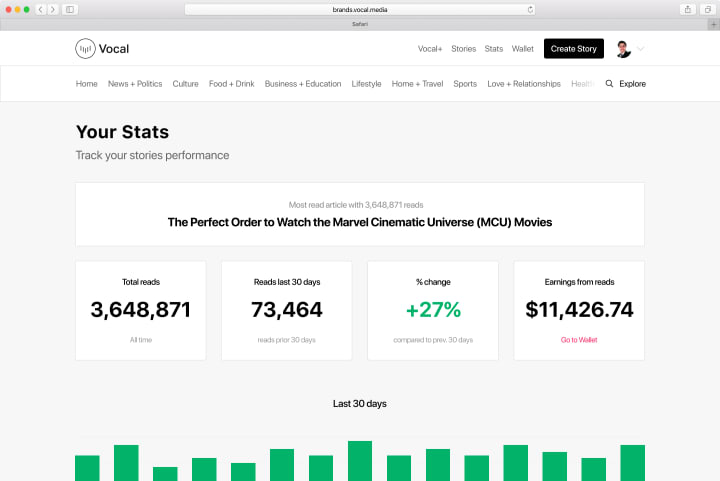Image resolution: width=720 pixels, height=481 pixels.
Task: Select the Sports category
Action: 465,84
